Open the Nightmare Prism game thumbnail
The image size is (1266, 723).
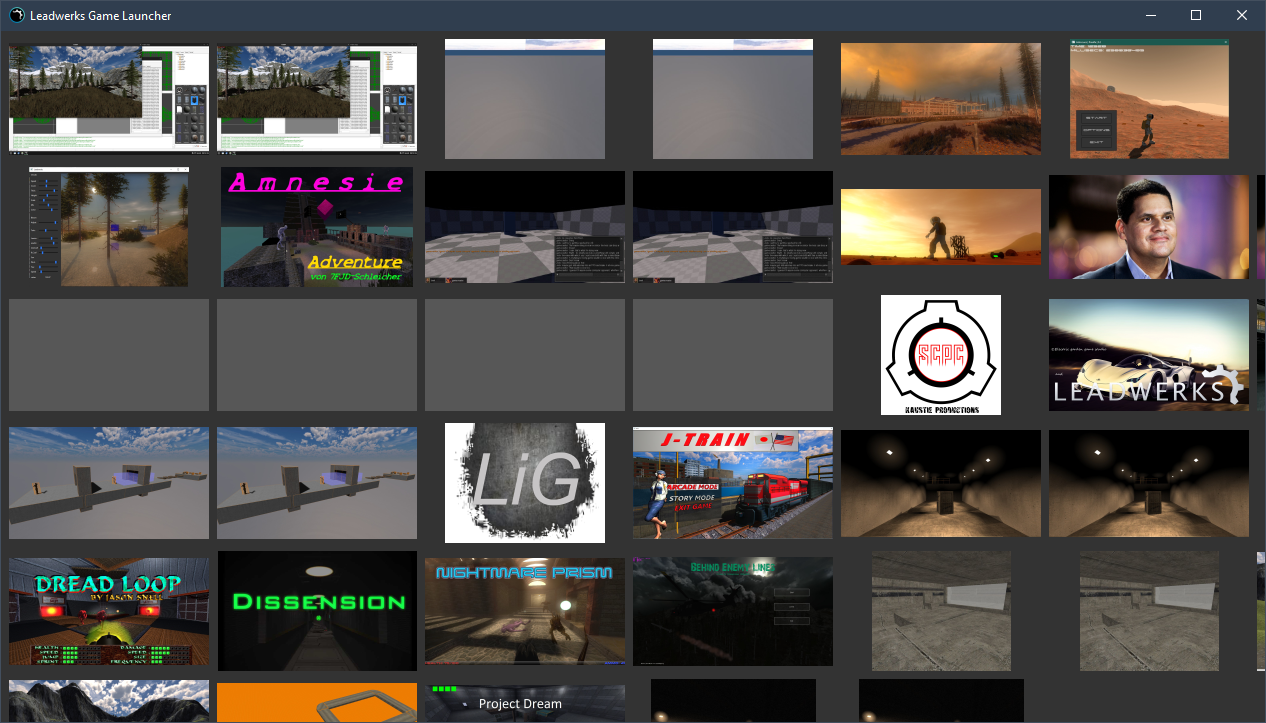pyautogui.click(x=525, y=611)
